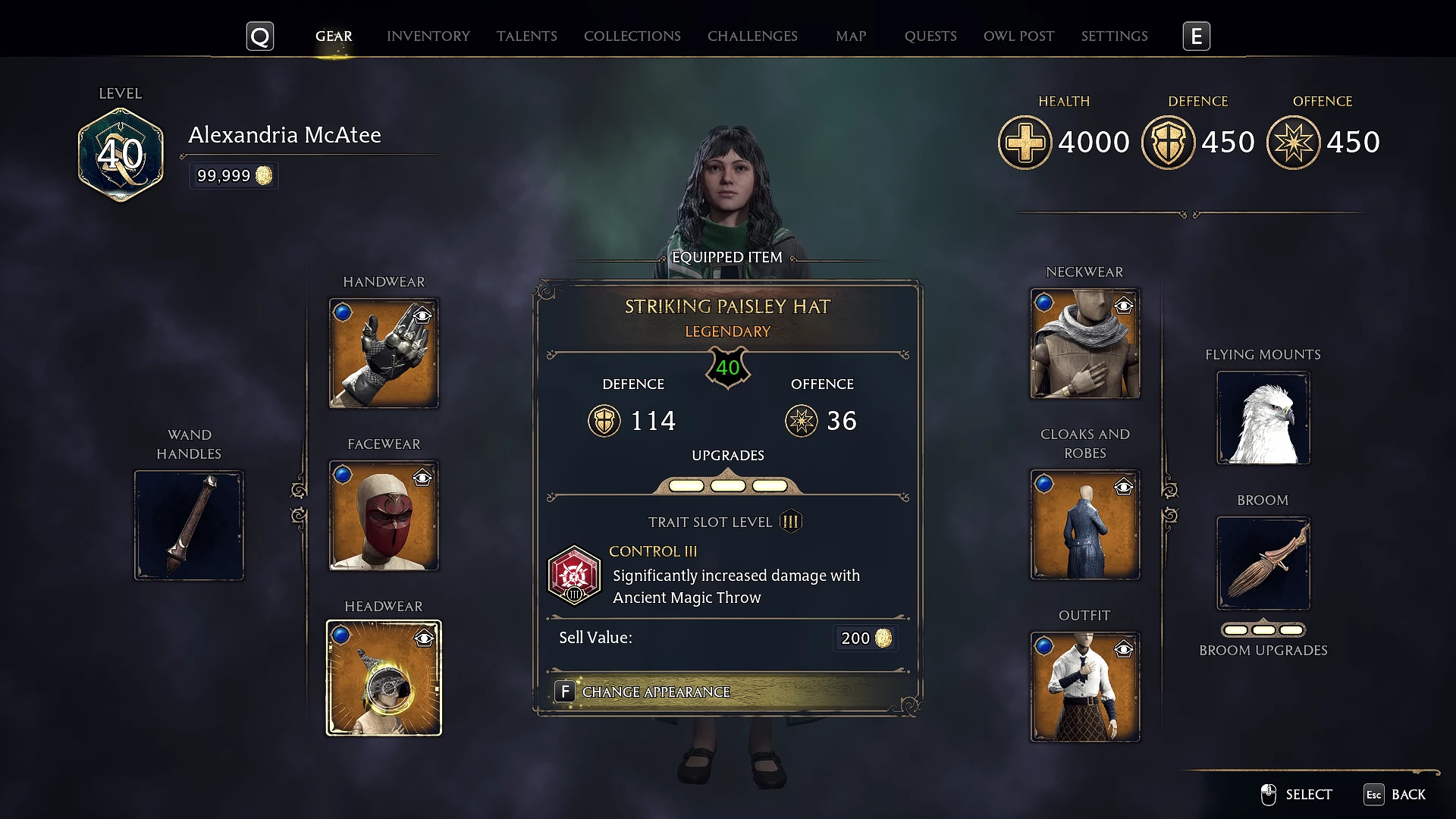The height and width of the screenshot is (819, 1456).
Task: Open the Talents tab
Action: (x=527, y=36)
